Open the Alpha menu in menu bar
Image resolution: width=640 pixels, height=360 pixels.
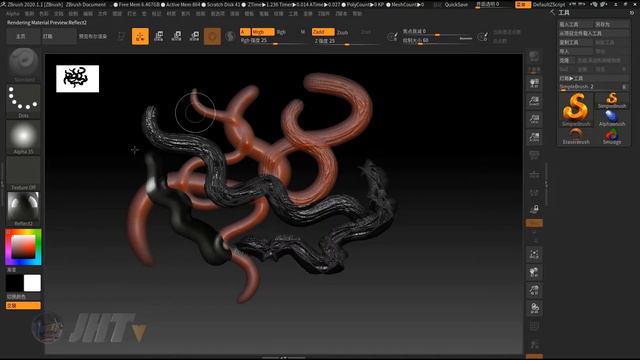13,13
